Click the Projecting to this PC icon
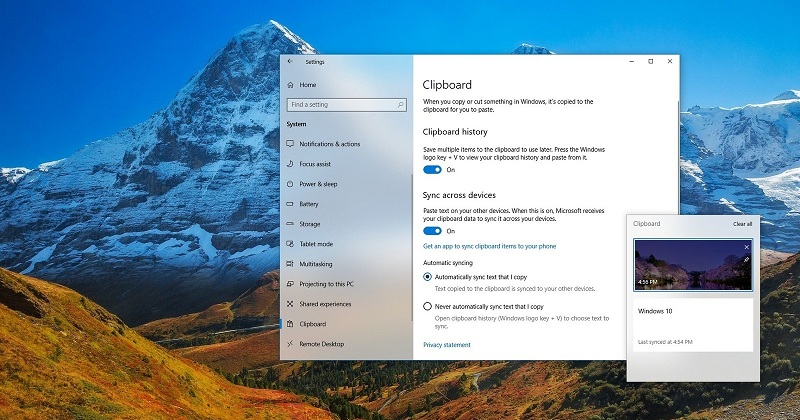This screenshot has height=420, width=800. pyautogui.click(x=290, y=284)
